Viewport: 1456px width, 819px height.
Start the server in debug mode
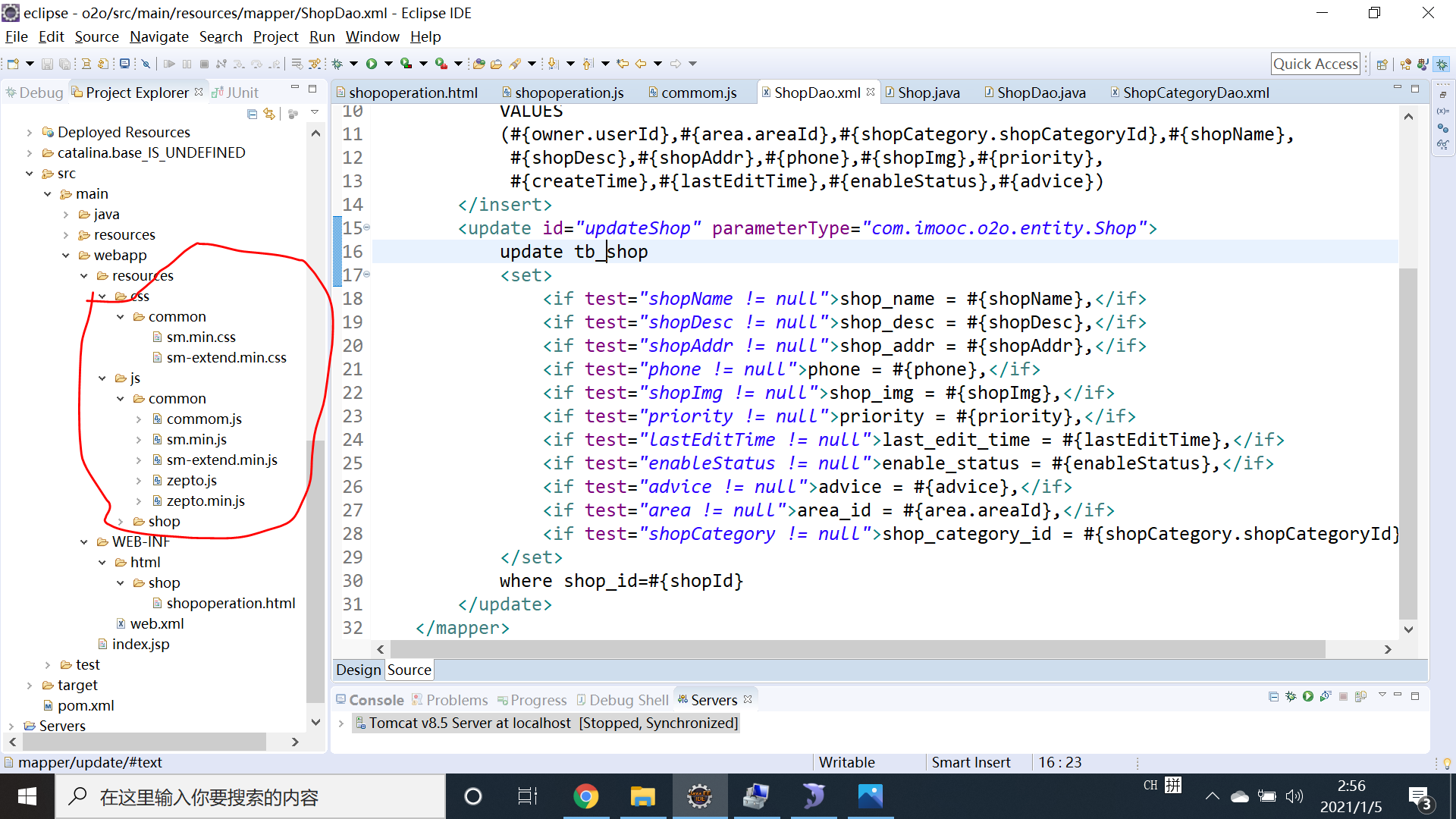[x=1291, y=696]
